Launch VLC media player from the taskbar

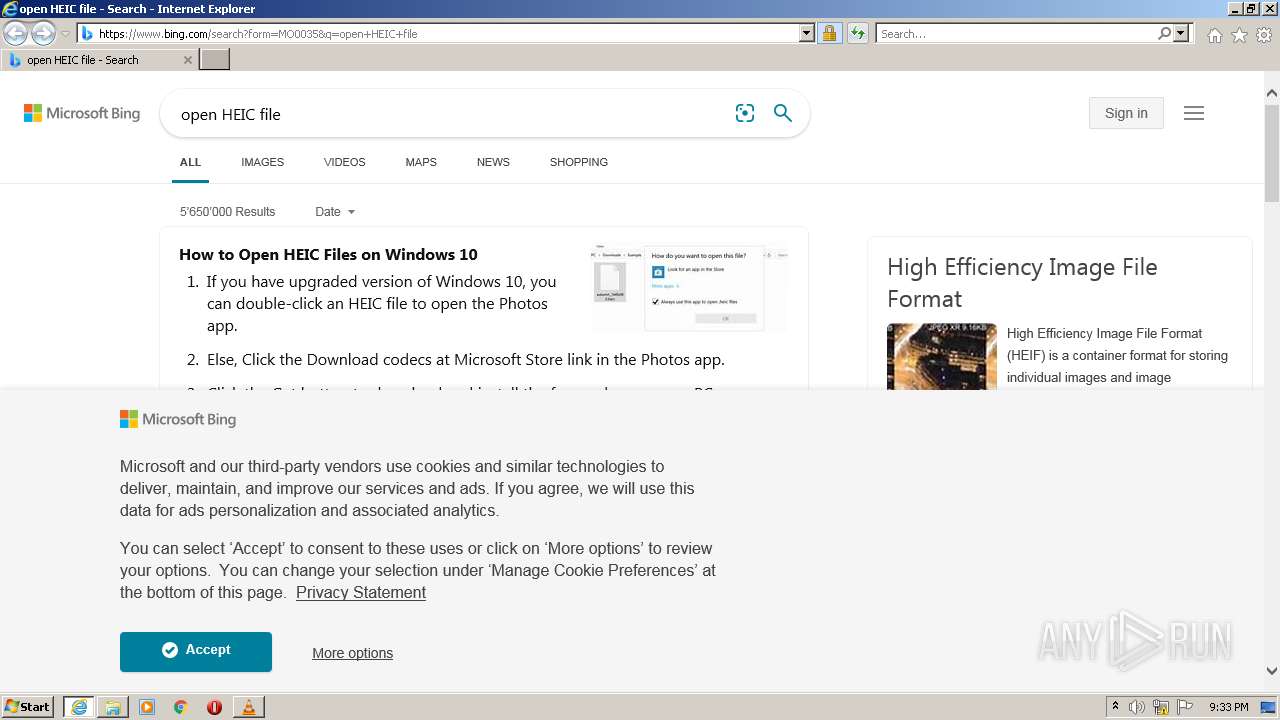click(248, 707)
